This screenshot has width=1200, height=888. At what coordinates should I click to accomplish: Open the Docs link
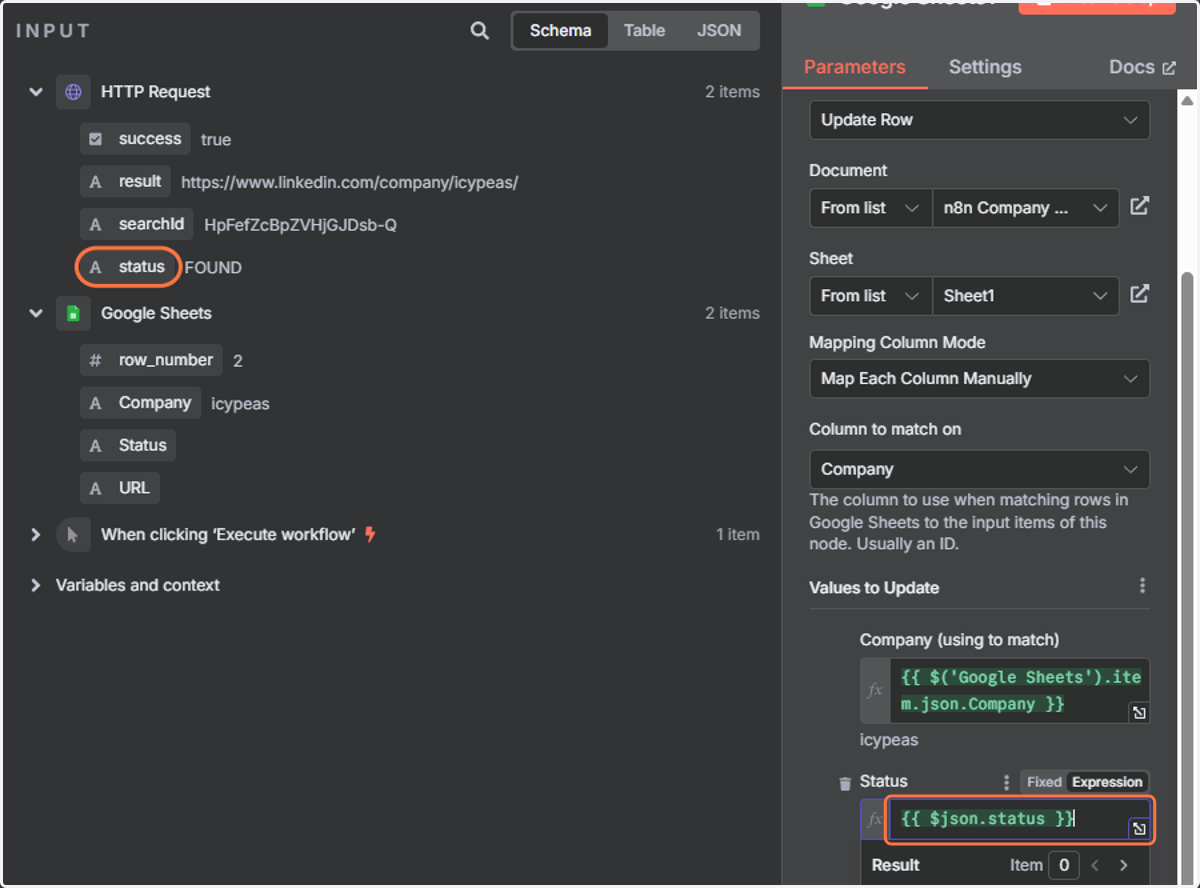click(x=1143, y=67)
